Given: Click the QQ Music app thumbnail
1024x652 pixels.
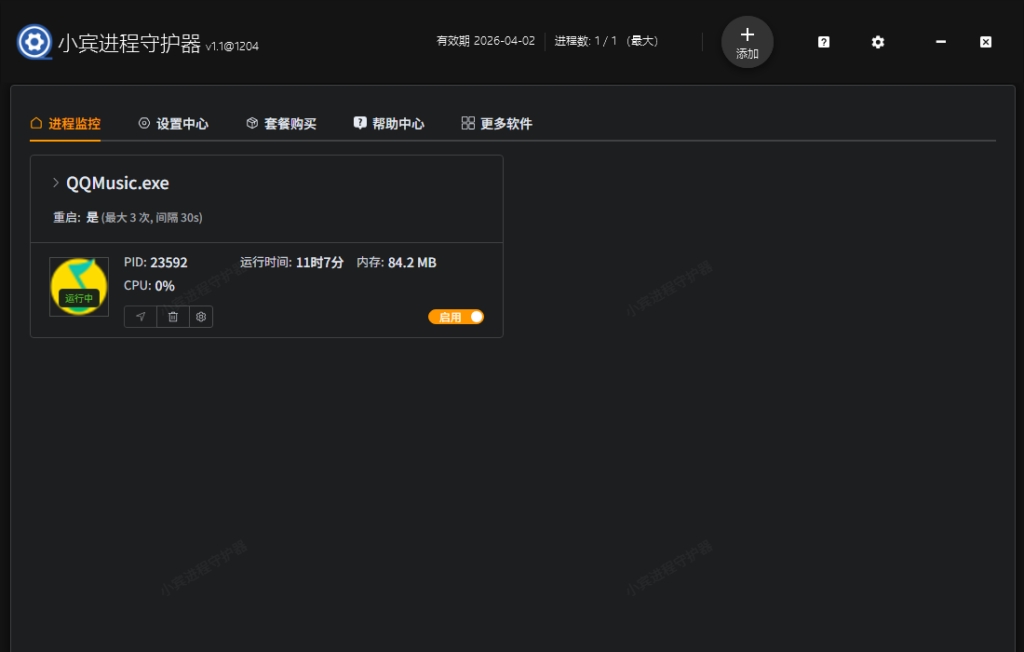Looking at the screenshot, I should pyautogui.click(x=78, y=286).
